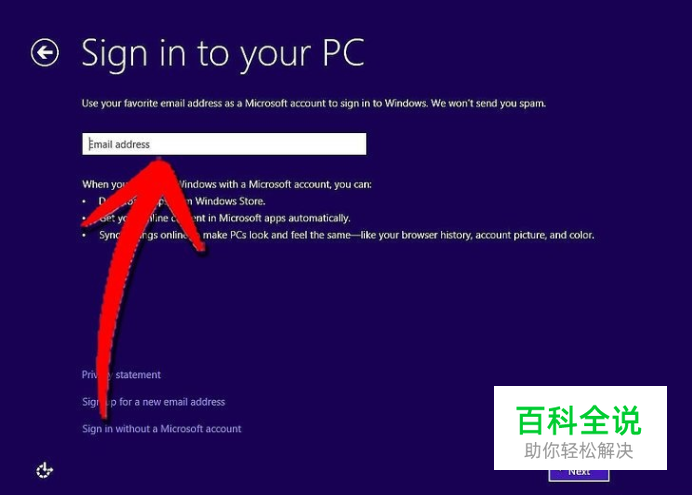Open the Ease of Access icon
The image size is (692, 495).
pyautogui.click(x=44, y=470)
